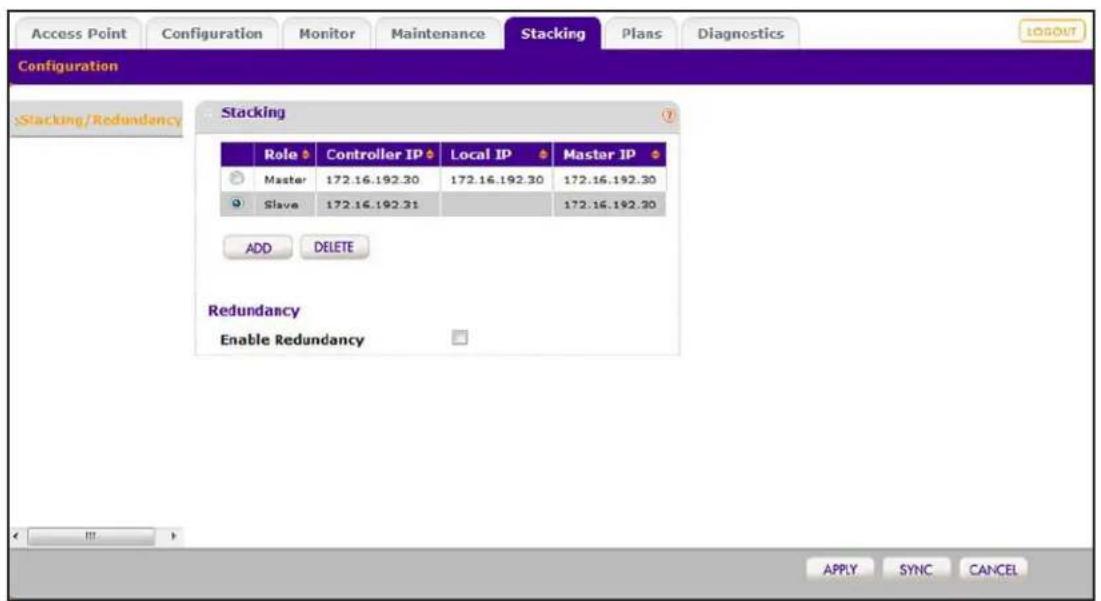
Task: Sort table by Controller IP arrows
Action: pos(430,154)
